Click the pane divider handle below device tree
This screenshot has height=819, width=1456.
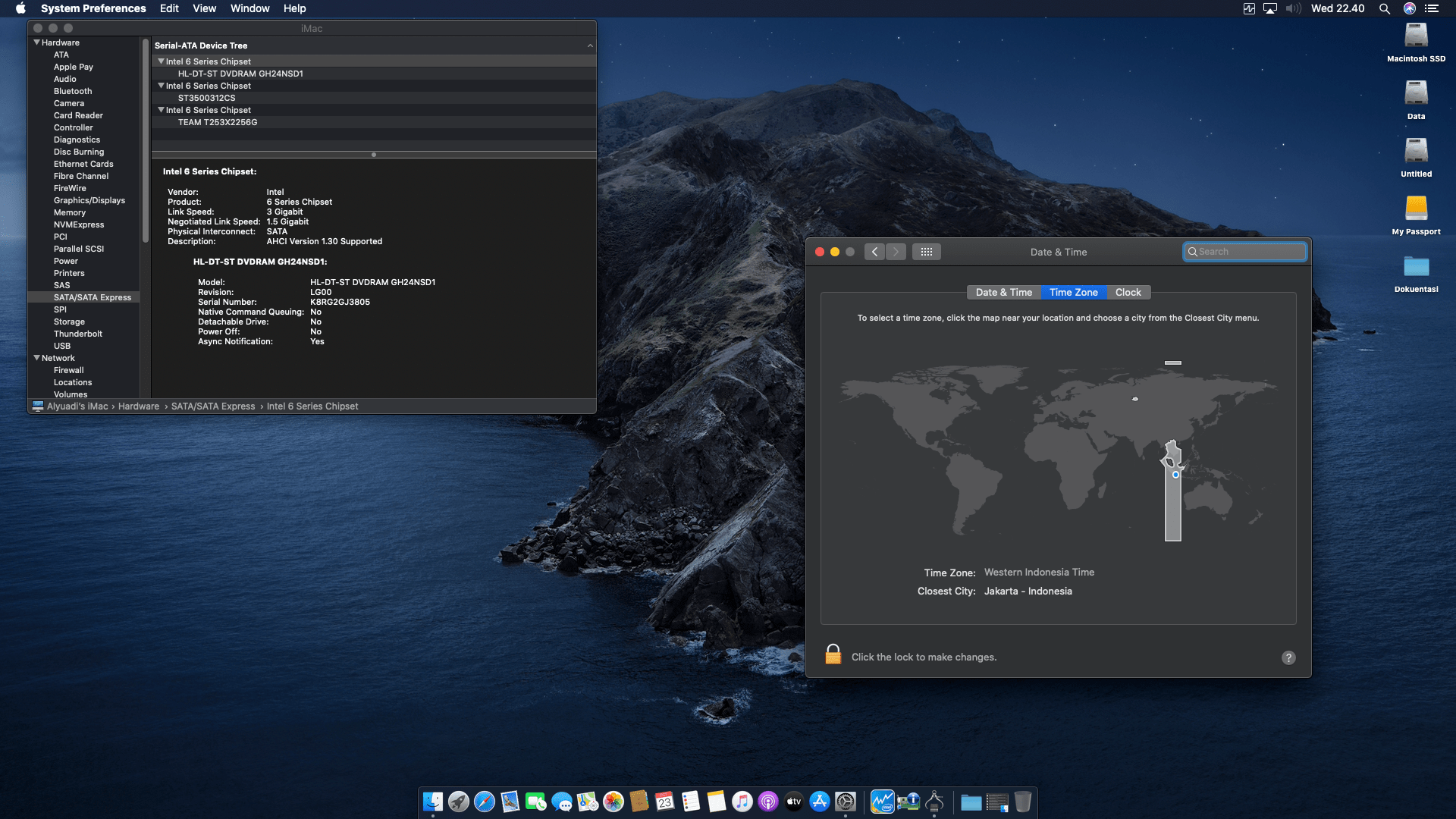click(373, 155)
